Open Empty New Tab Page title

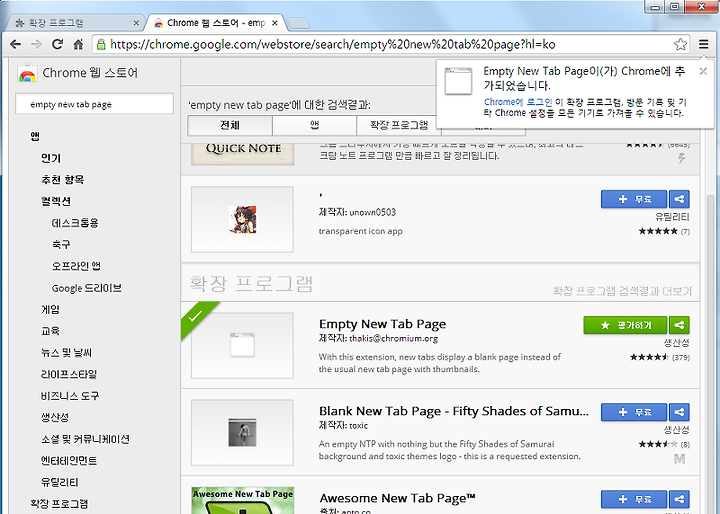pyautogui.click(x=382, y=324)
